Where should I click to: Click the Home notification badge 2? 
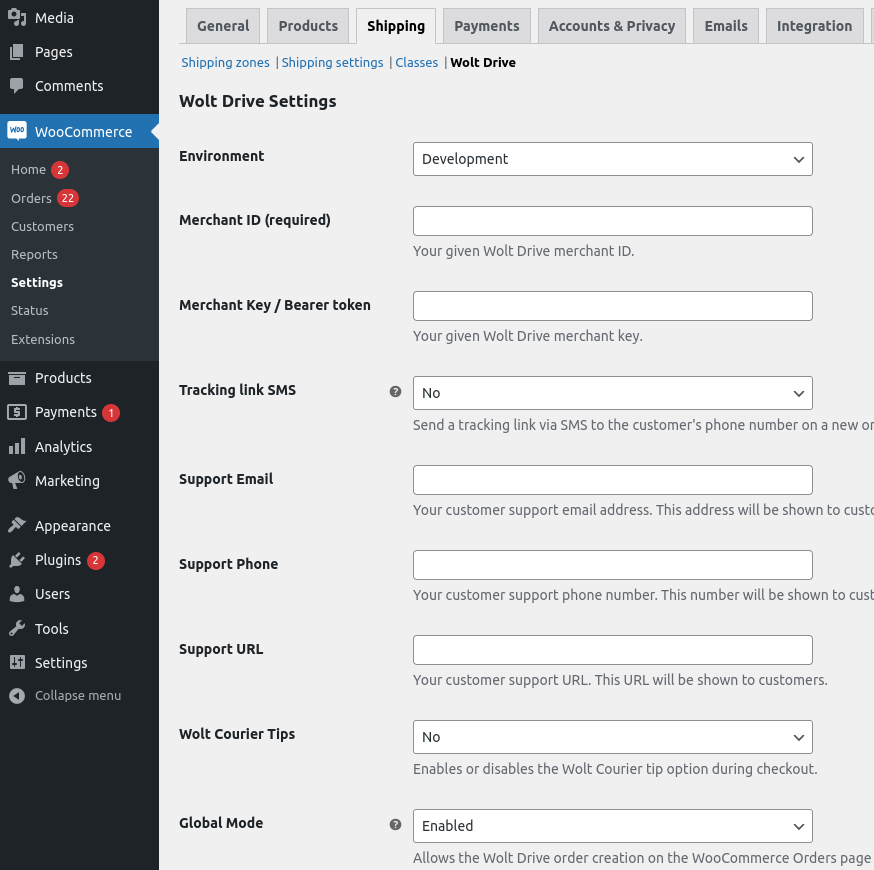point(60,169)
